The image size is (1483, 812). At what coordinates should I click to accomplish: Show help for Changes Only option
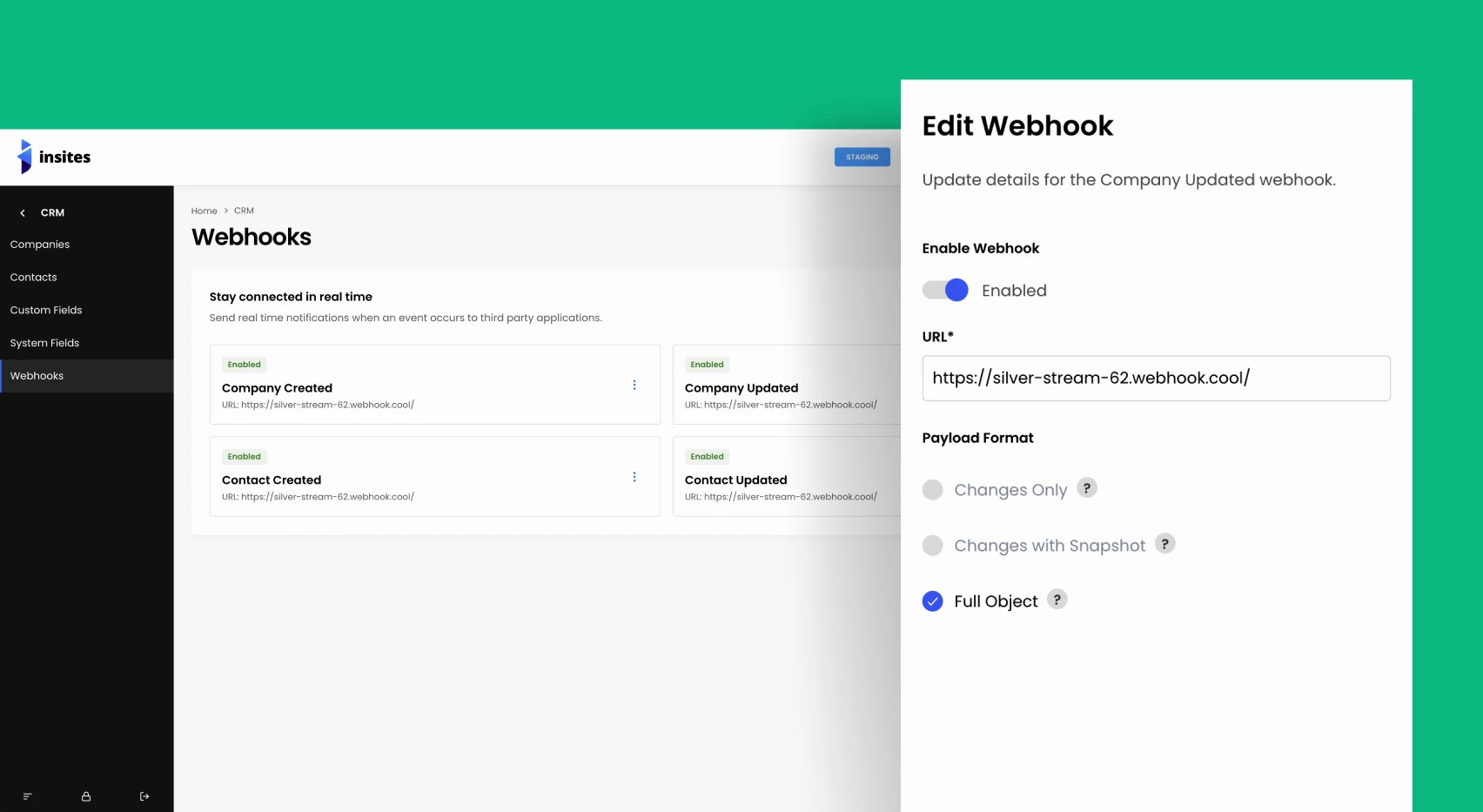[x=1087, y=487]
